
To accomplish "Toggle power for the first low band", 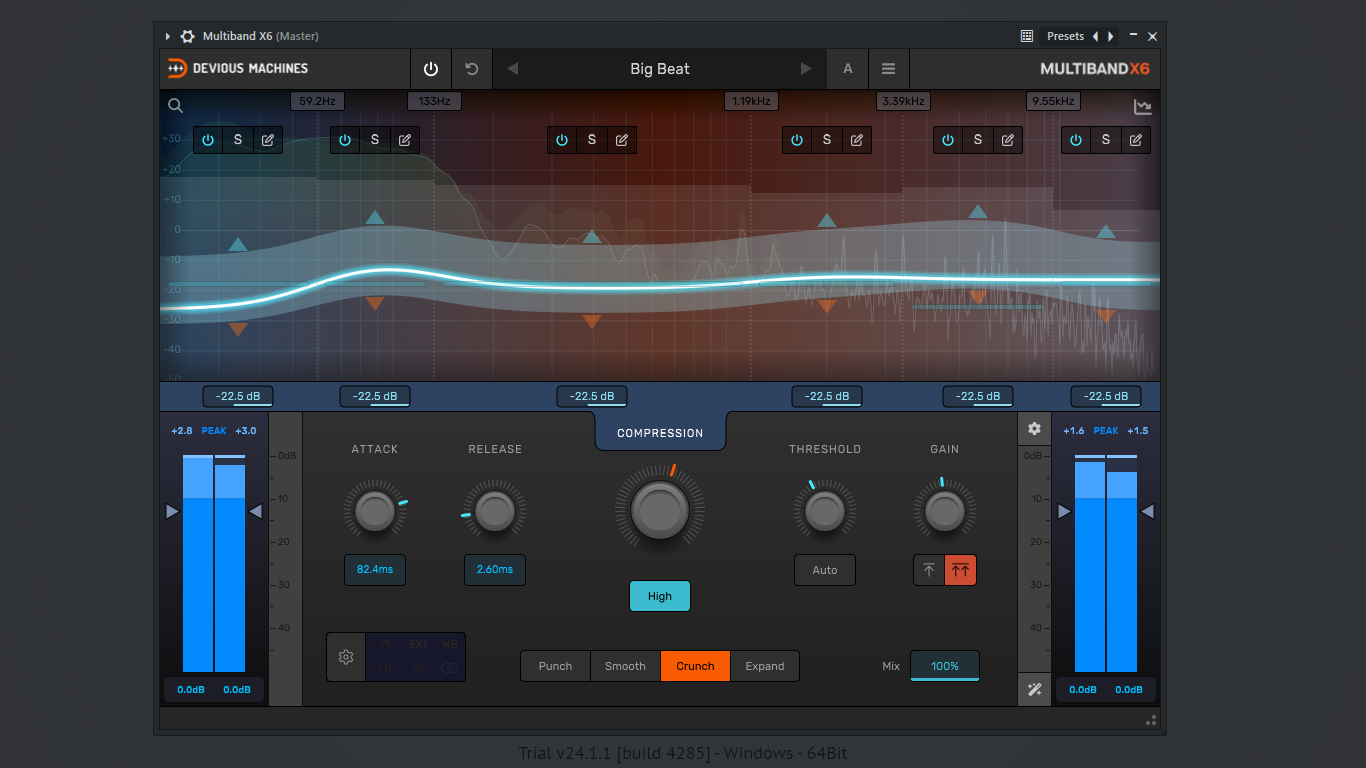I will pos(208,140).
